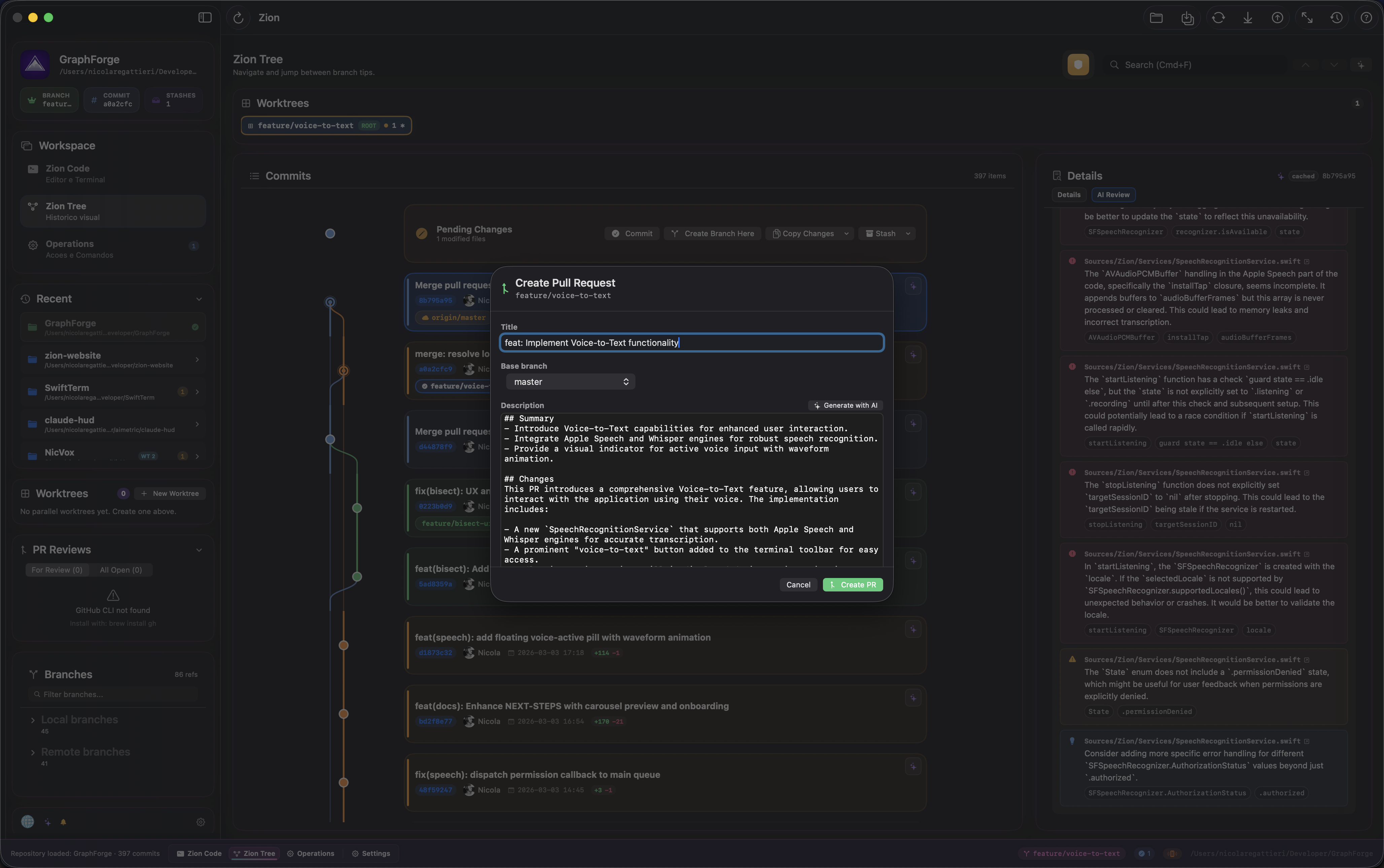Switch to the All Open (0) filter
This screenshot has height=868, width=1384.
coord(120,570)
